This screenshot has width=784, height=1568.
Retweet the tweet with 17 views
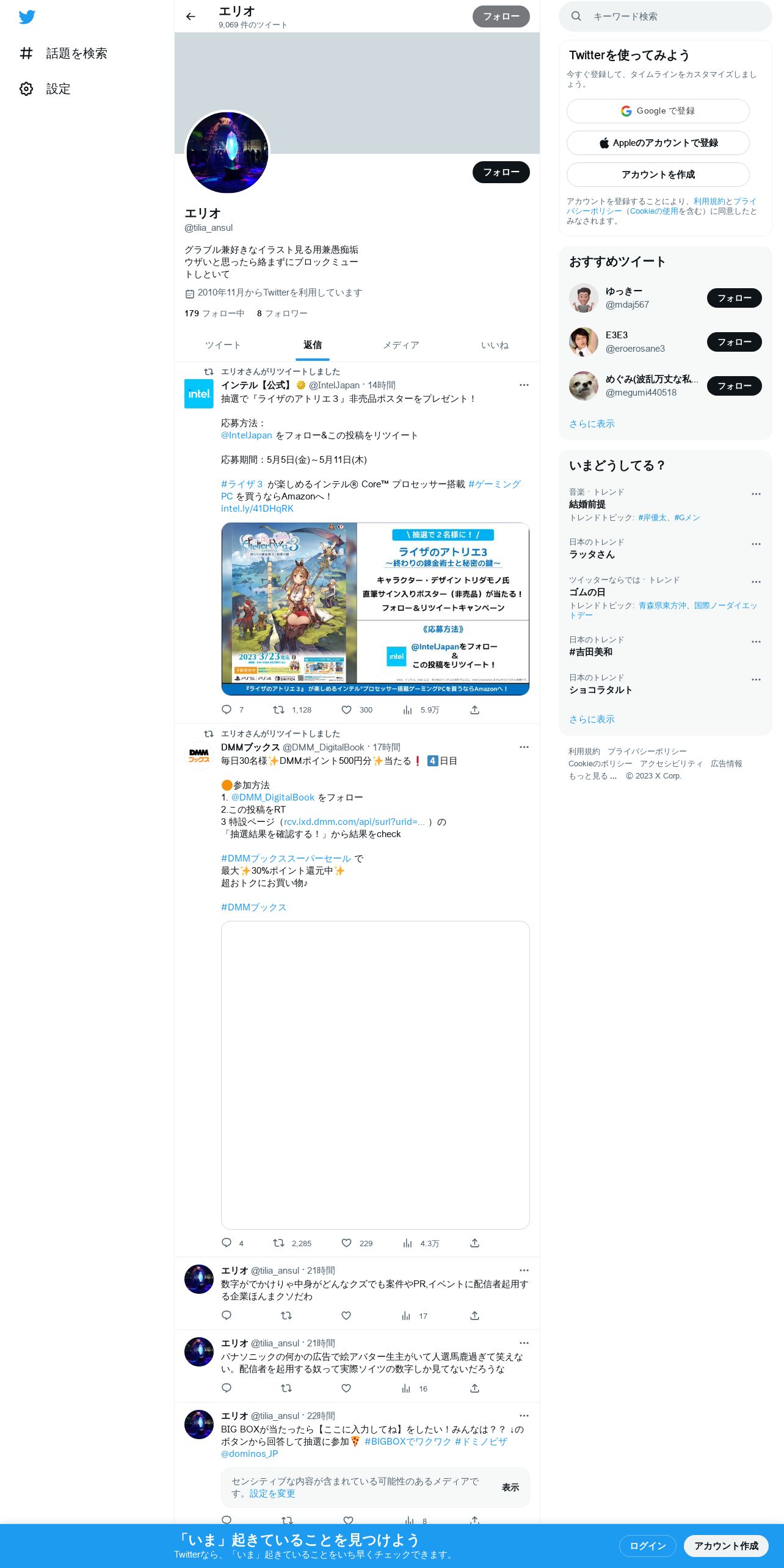pos(286,1315)
